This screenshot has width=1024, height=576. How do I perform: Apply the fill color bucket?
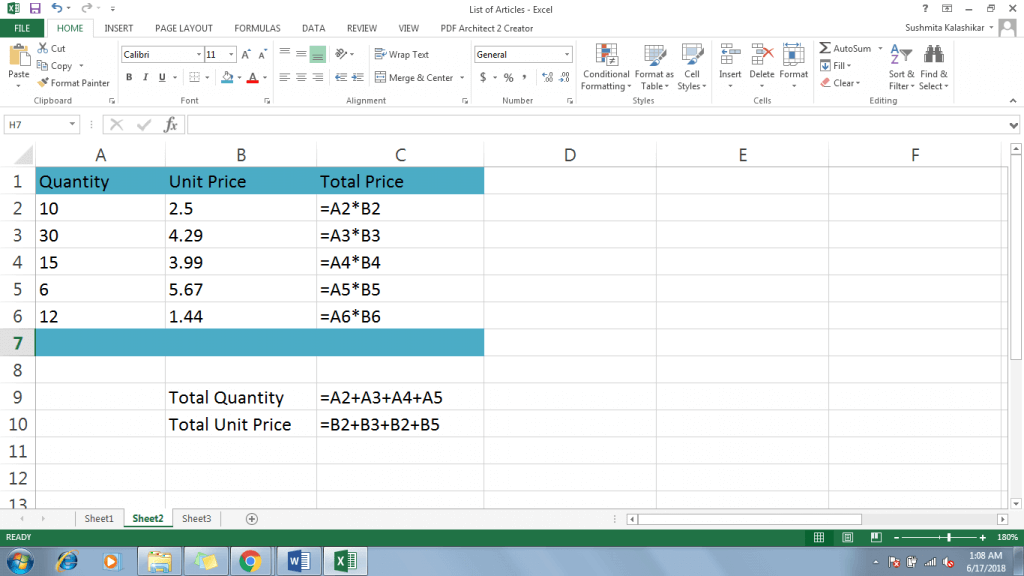[x=227, y=78]
